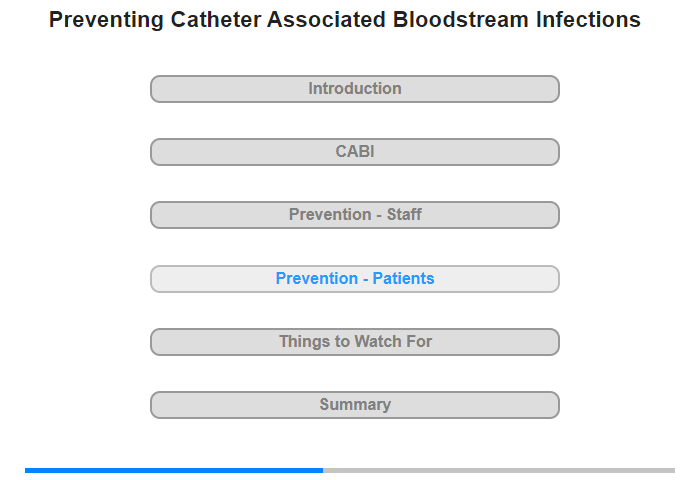Select the blue-text Prevention - Patients entry
The height and width of the screenshot is (480, 700).
[354, 279]
